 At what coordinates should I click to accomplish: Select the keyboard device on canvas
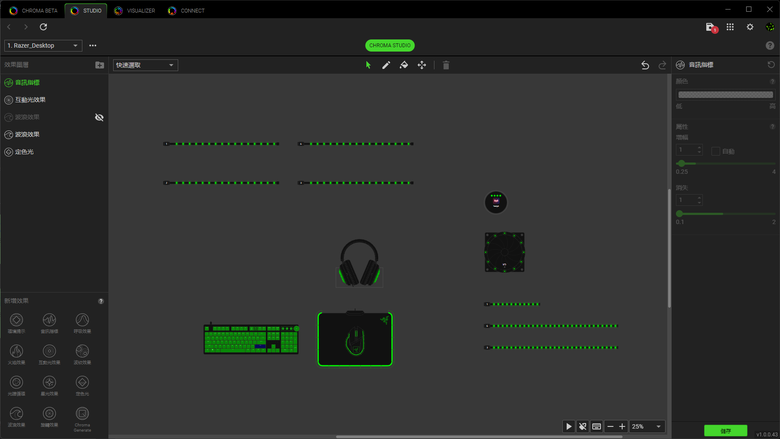(251, 339)
